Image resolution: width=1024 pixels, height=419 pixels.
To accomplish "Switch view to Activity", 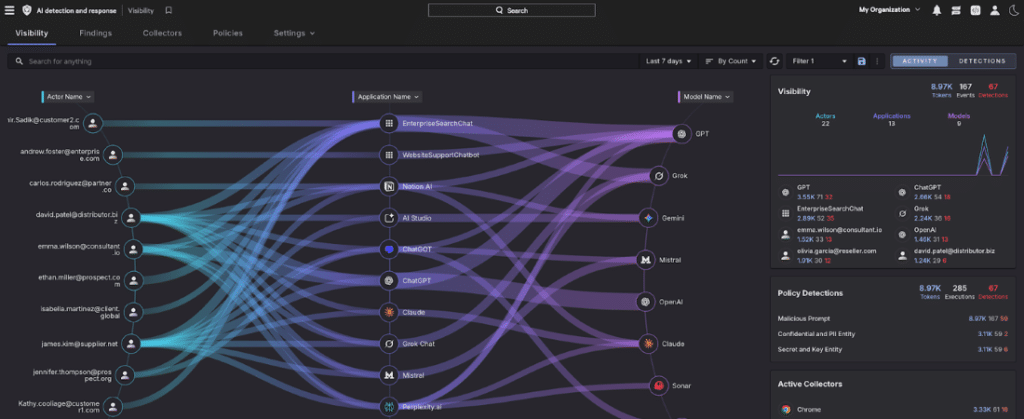I will click(919, 61).
